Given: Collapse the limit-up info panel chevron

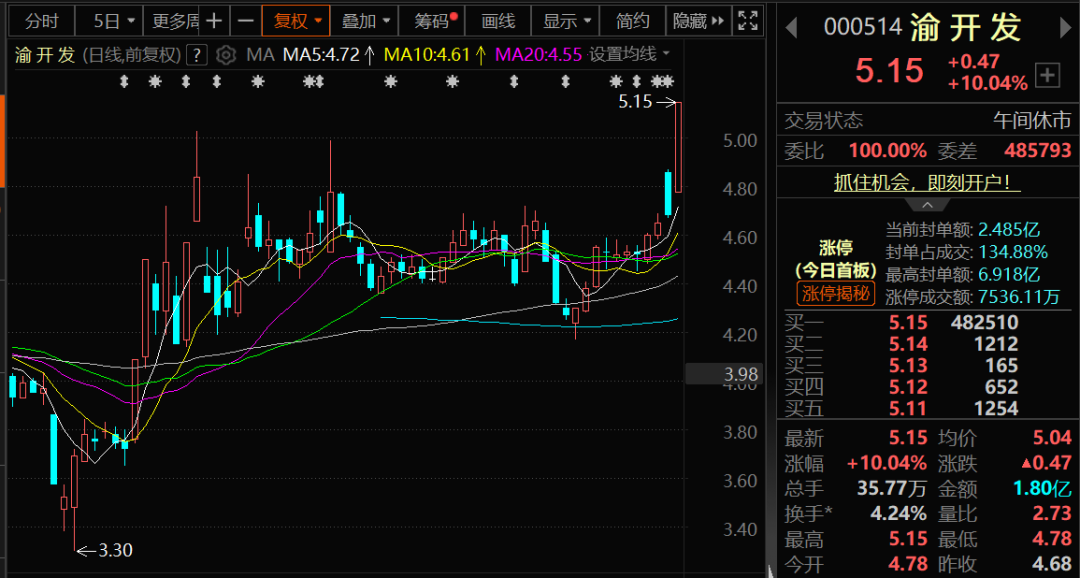Looking at the screenshot, I should (x=770, y=571).
